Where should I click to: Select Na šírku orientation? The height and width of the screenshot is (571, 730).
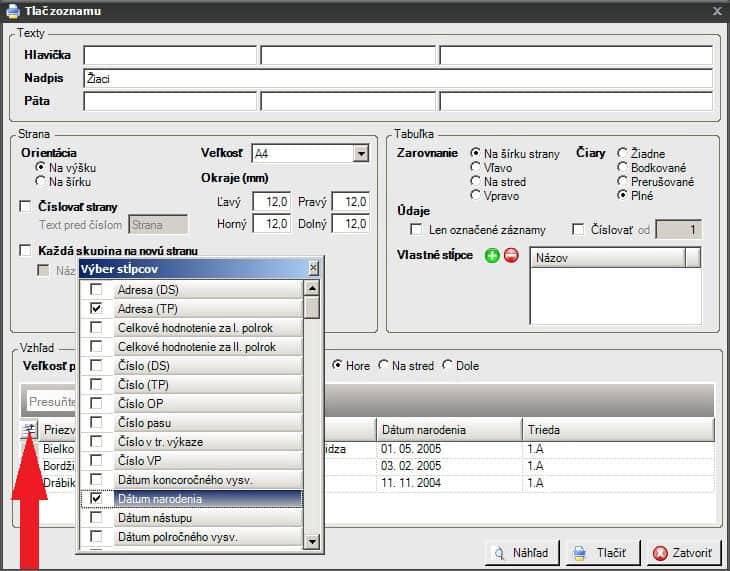click(x=40, y=181)
